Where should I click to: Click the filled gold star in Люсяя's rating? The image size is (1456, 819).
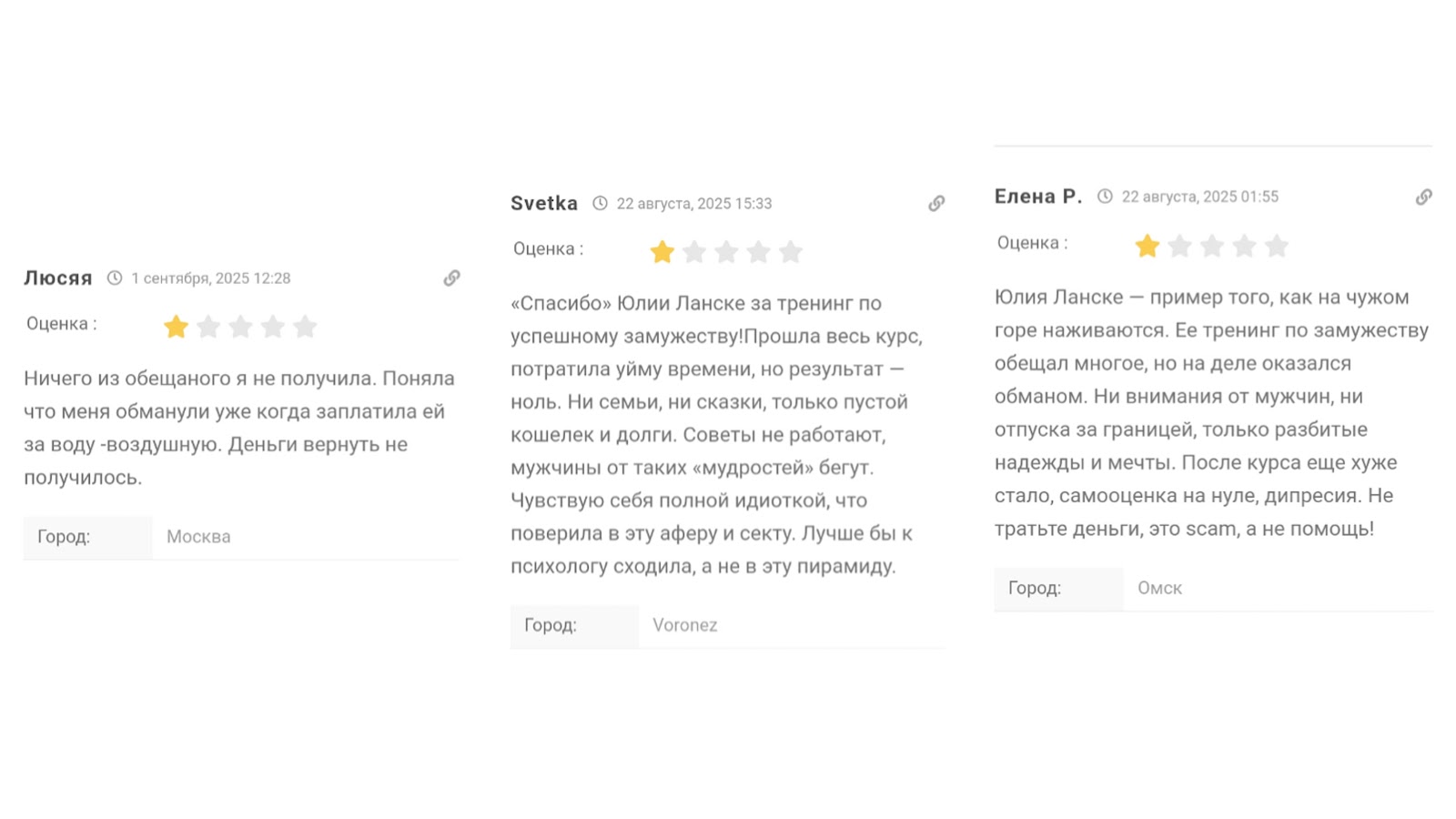point(176,327)
